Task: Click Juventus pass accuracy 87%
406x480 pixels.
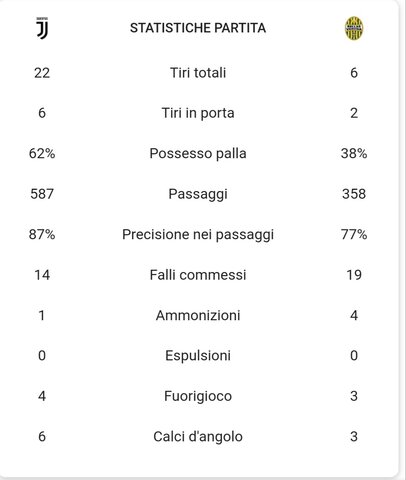Action: pyautogui.click(x=42, y=234)
